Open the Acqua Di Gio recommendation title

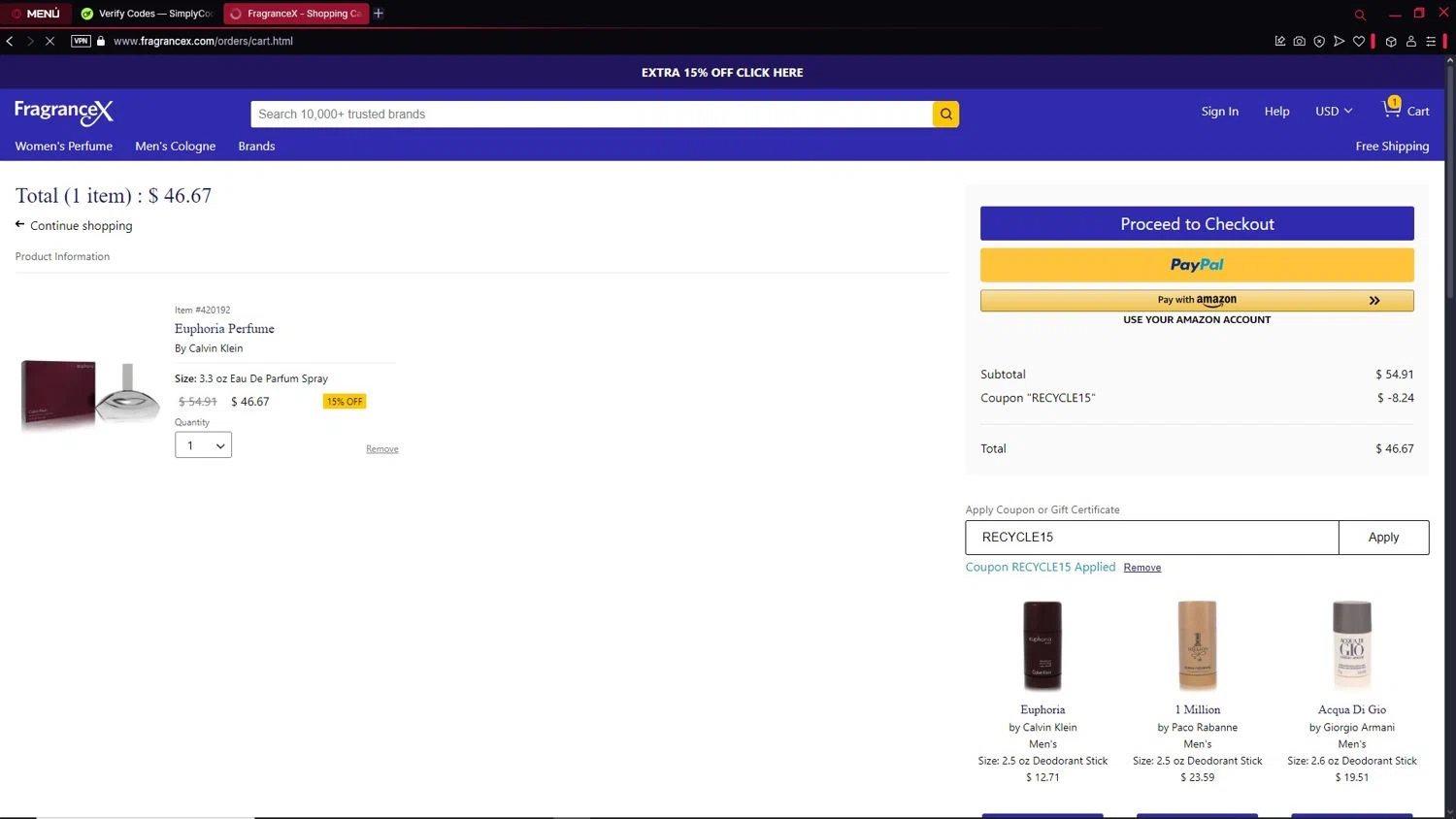(1352, 710)
